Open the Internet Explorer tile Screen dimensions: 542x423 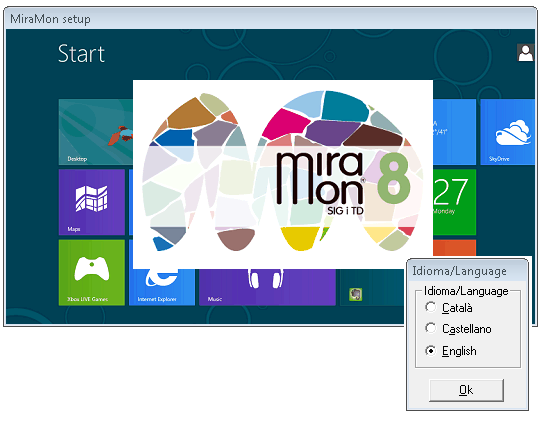[162, 287]
